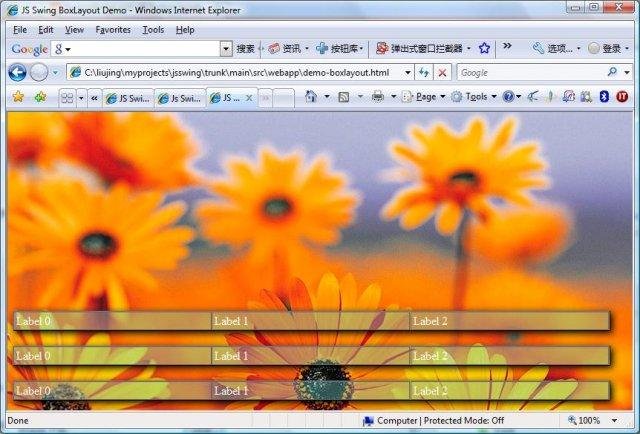
Task: Open the Edit menu
Action: pyautogui.click(x=46, y=30)
